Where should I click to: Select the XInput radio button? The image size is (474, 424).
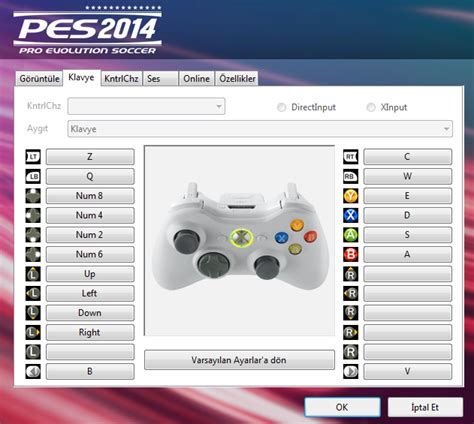(x=371, y=107)
